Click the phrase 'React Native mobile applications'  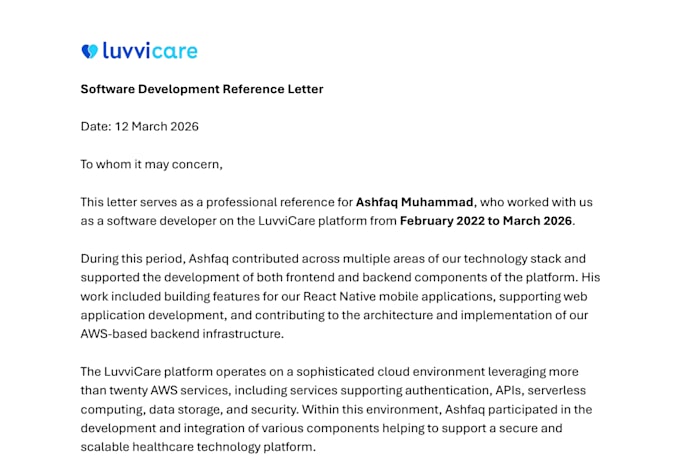click(399, 296)
